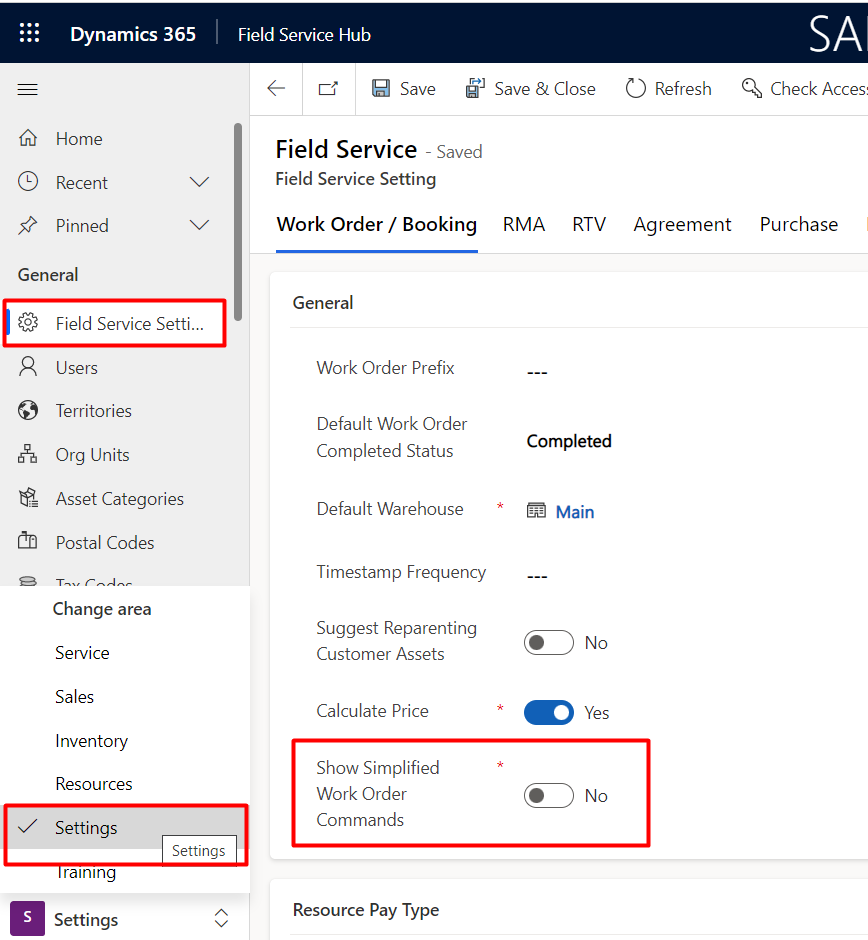Open the Purchase tab
The image size is (868, 940).
(799, 224)
